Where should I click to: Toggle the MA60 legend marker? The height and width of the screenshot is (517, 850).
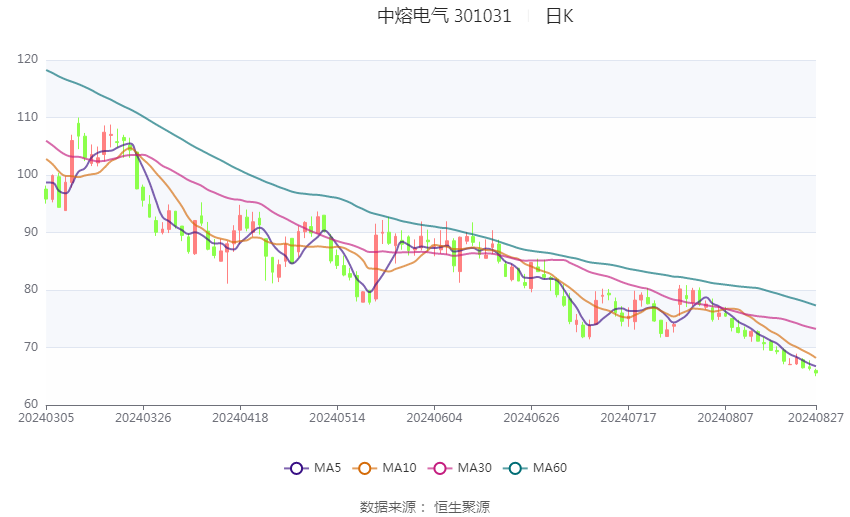tap(515, 468)
